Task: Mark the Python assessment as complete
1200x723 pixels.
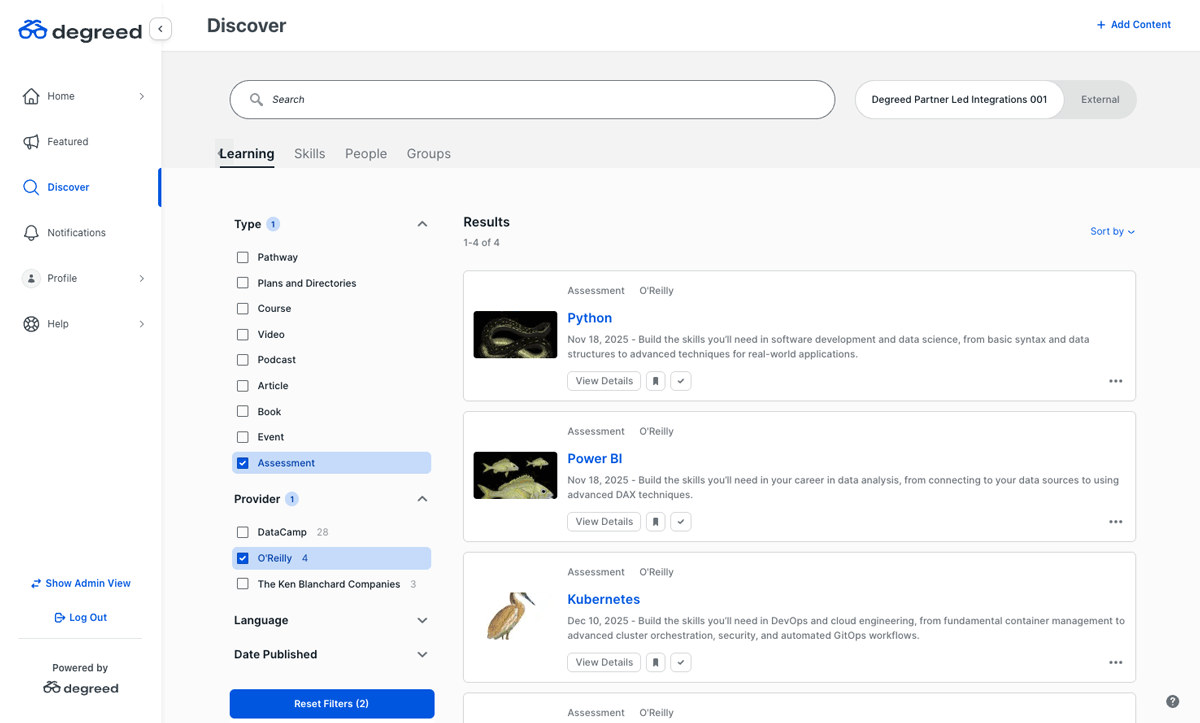Action: tap(681, 381)
